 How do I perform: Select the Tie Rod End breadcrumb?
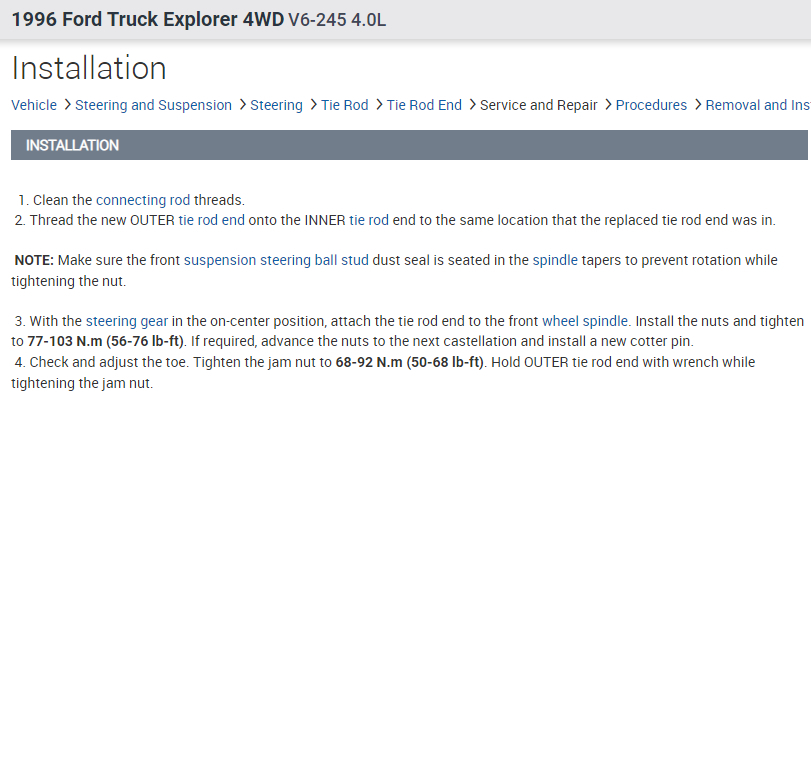[424, 105]
